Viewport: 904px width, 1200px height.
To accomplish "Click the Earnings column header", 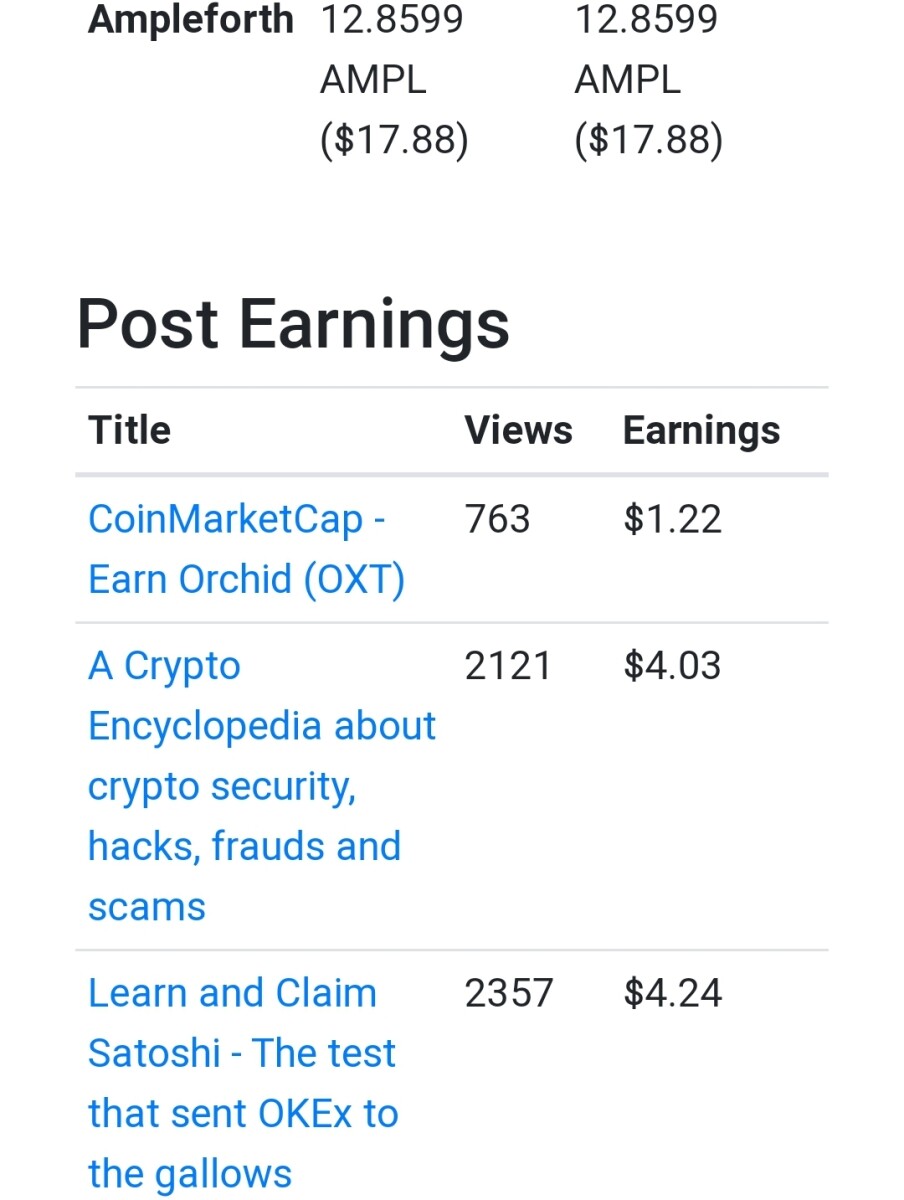I will tap(701, 432).
